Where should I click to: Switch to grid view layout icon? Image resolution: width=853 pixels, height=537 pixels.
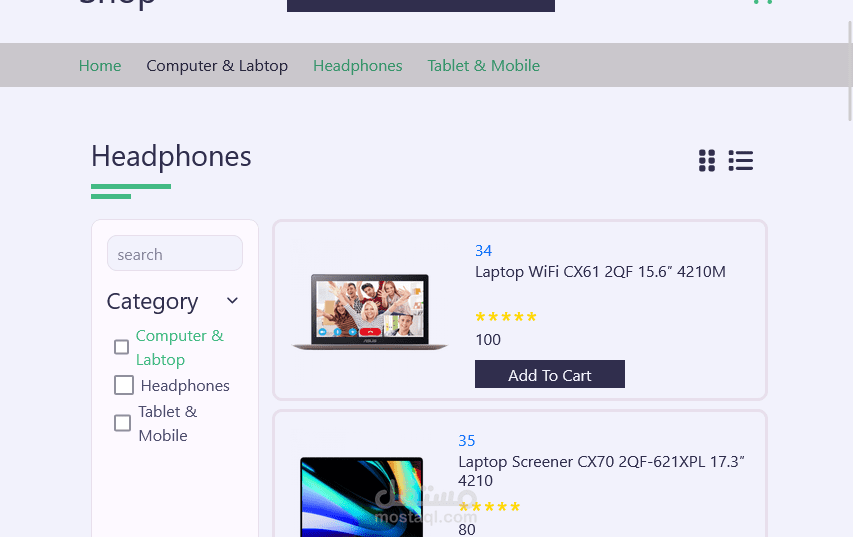[x=707, y=161]
